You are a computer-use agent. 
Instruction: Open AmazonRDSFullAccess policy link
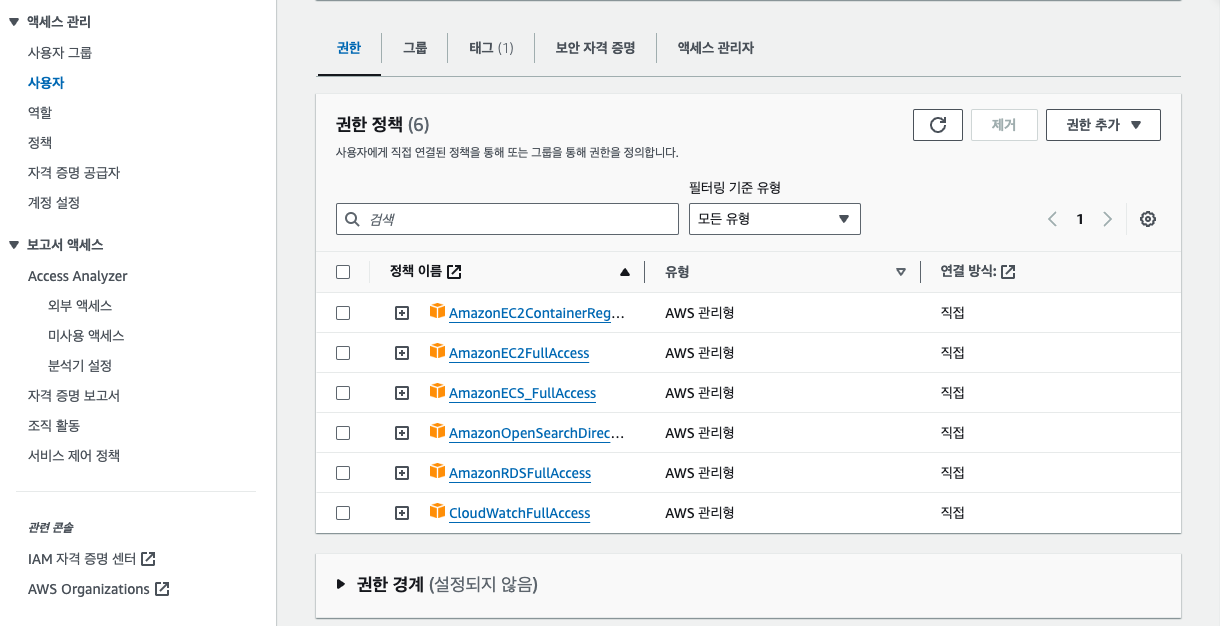pos(520,473)
